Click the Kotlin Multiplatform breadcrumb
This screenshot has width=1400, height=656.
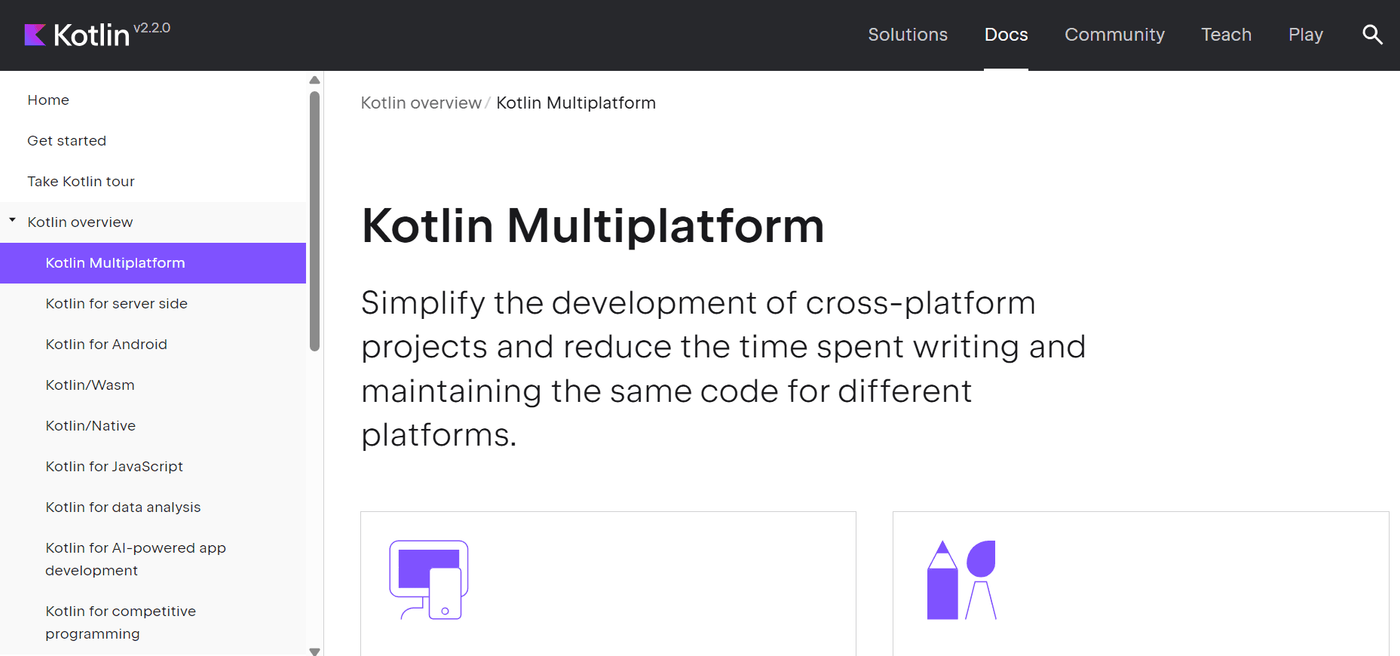click(x=576, y=103)
